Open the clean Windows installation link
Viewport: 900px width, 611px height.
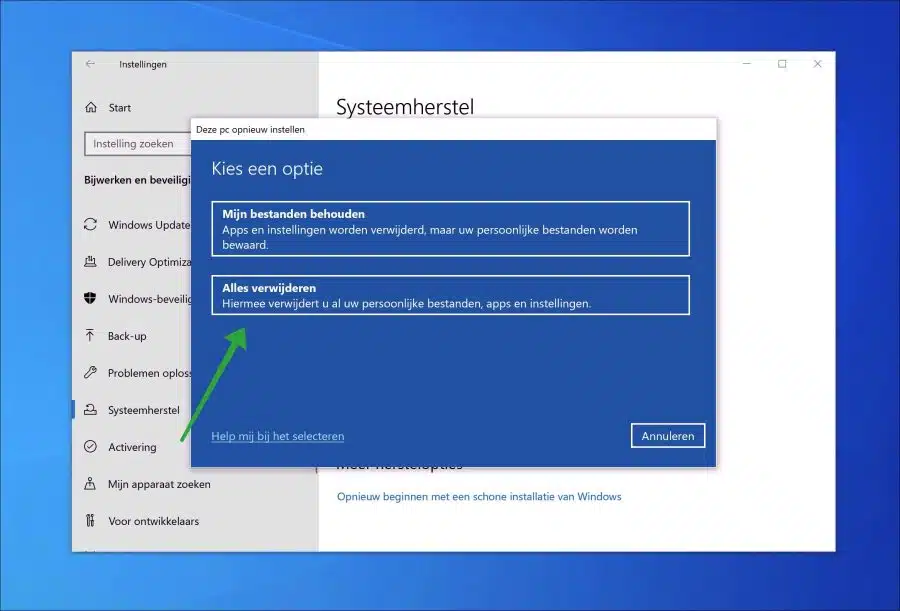click(x=479, y=497)
